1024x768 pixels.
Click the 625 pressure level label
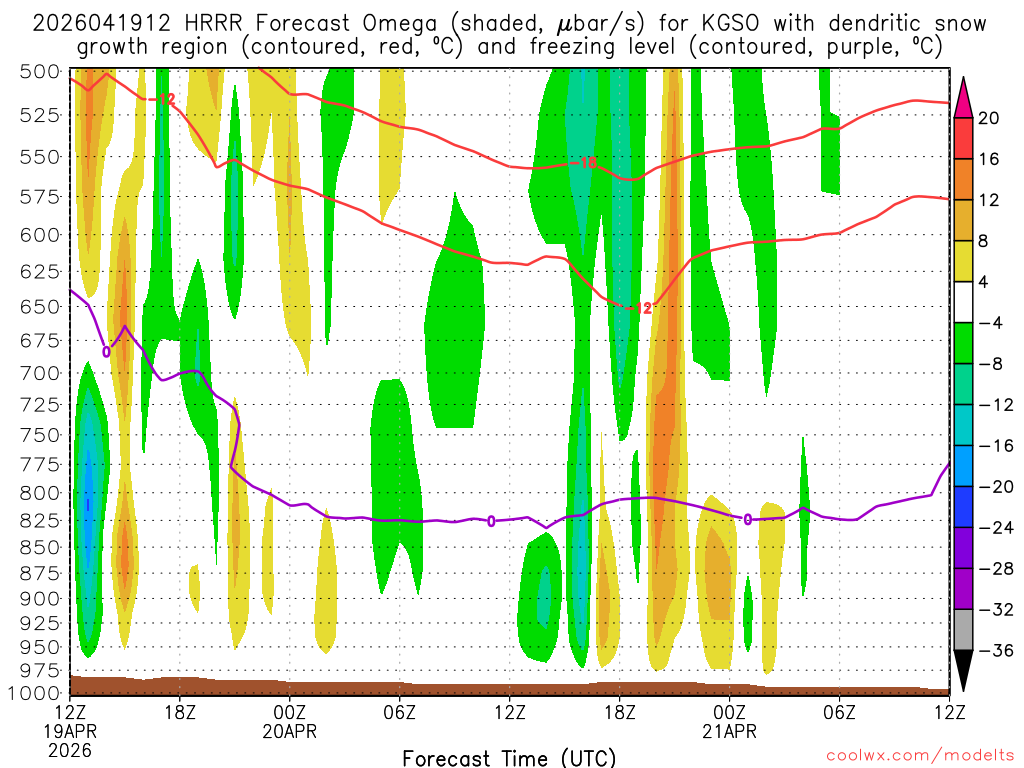[x=40, y=272]
